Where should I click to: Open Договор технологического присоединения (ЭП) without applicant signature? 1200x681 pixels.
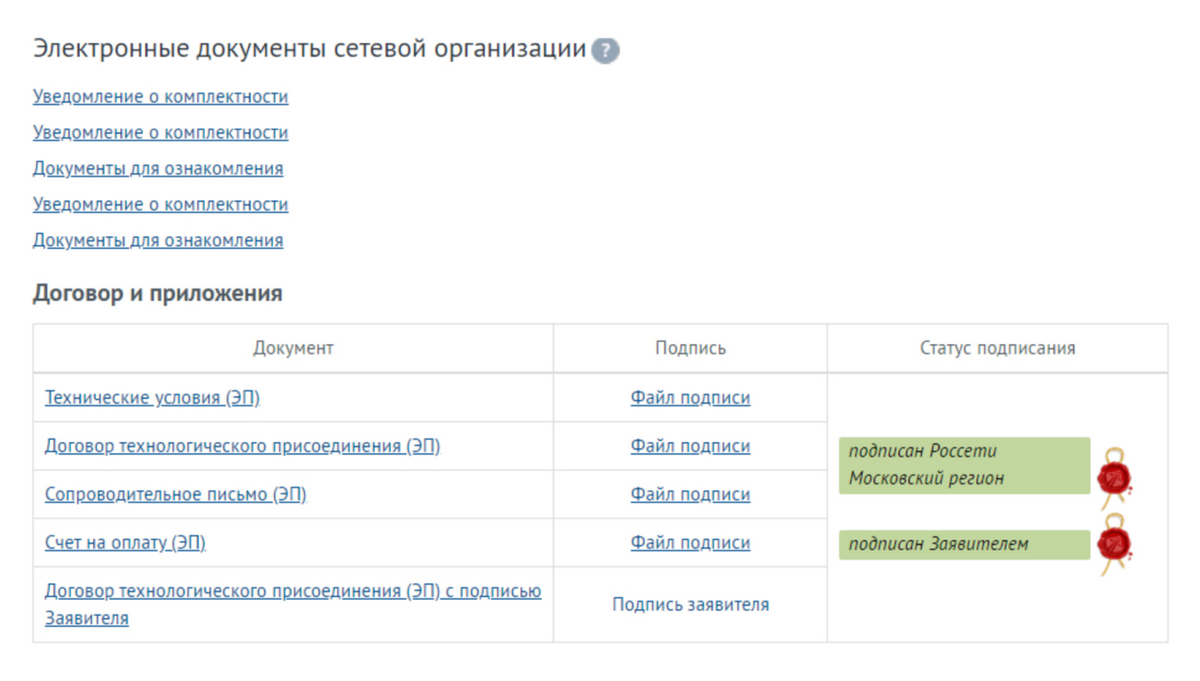242,446
